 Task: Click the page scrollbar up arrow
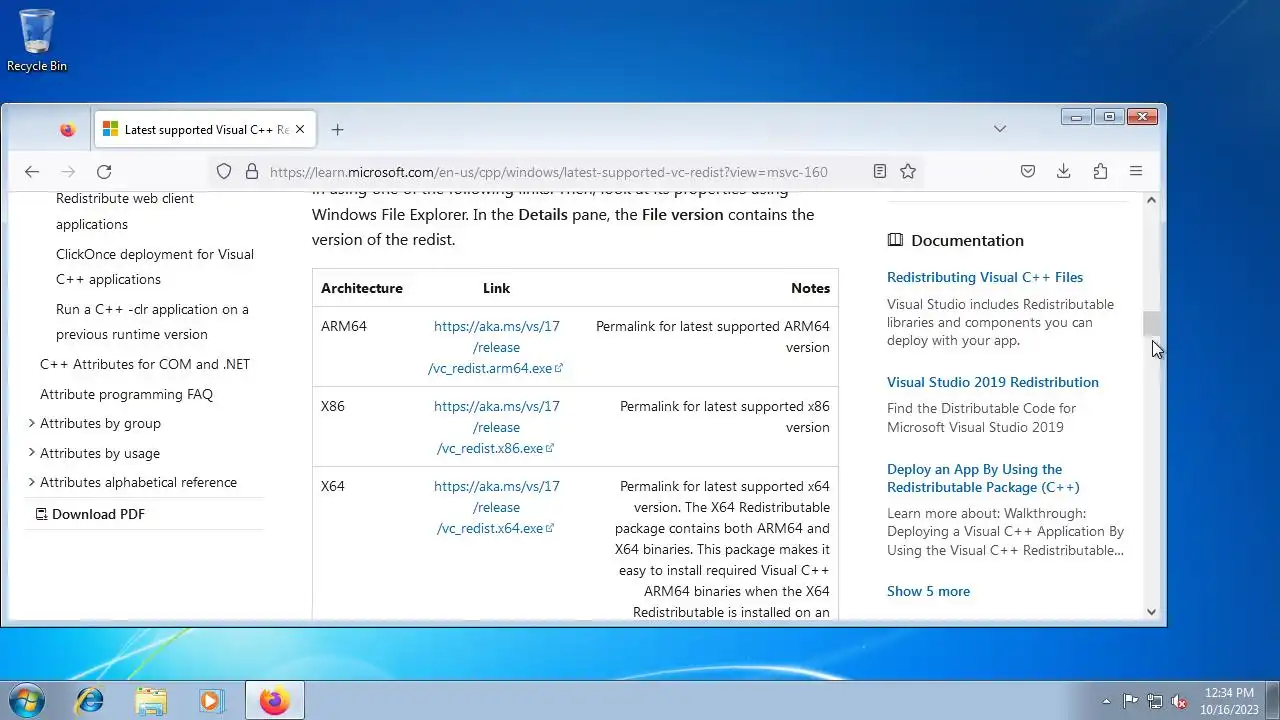[x=1151, y=200]
